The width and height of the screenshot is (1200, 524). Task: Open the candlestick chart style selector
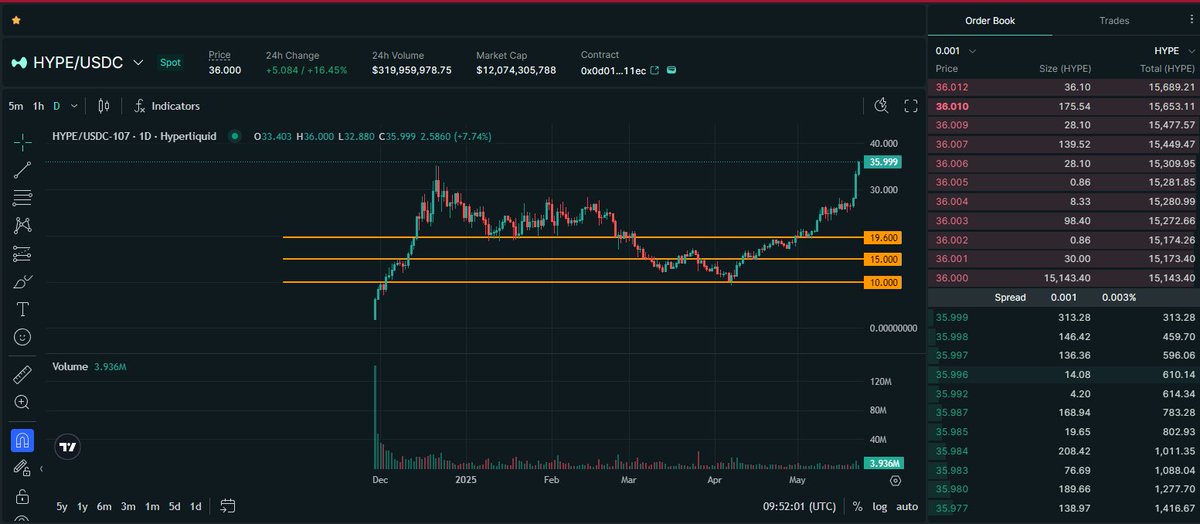pos(103,106)
